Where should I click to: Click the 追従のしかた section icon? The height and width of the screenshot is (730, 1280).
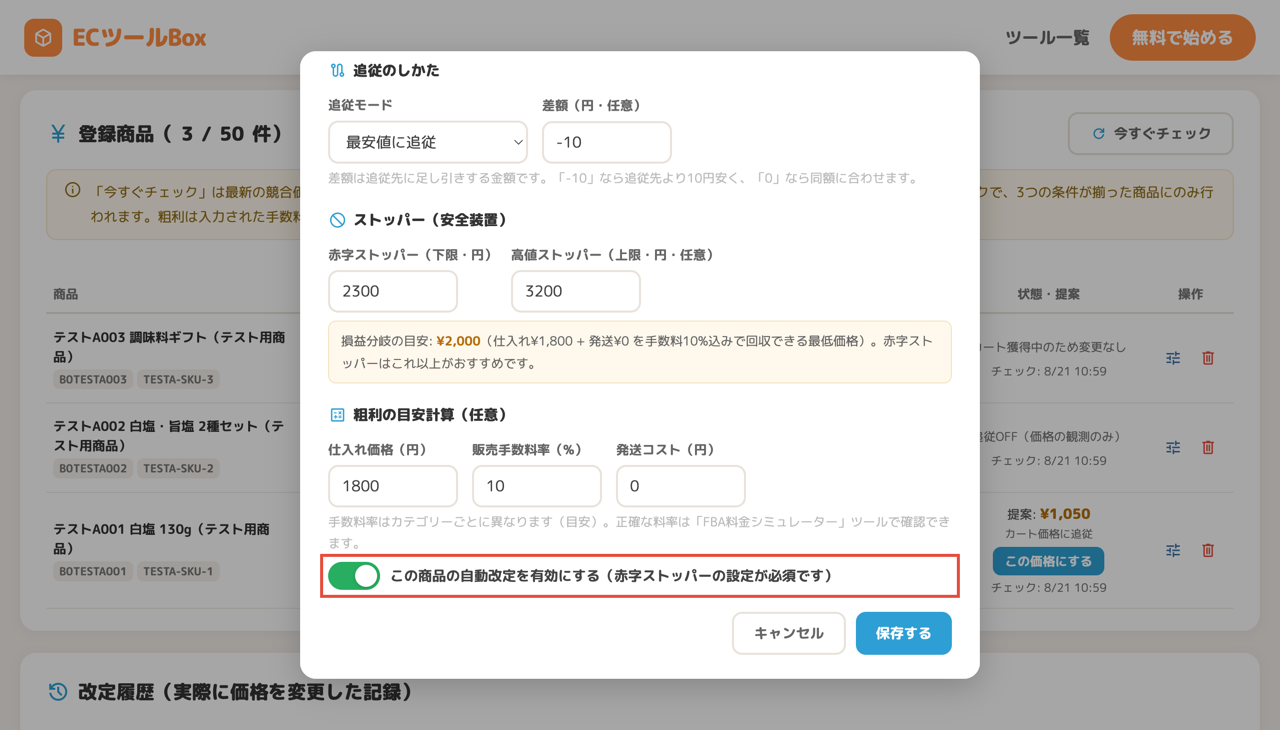337,71
